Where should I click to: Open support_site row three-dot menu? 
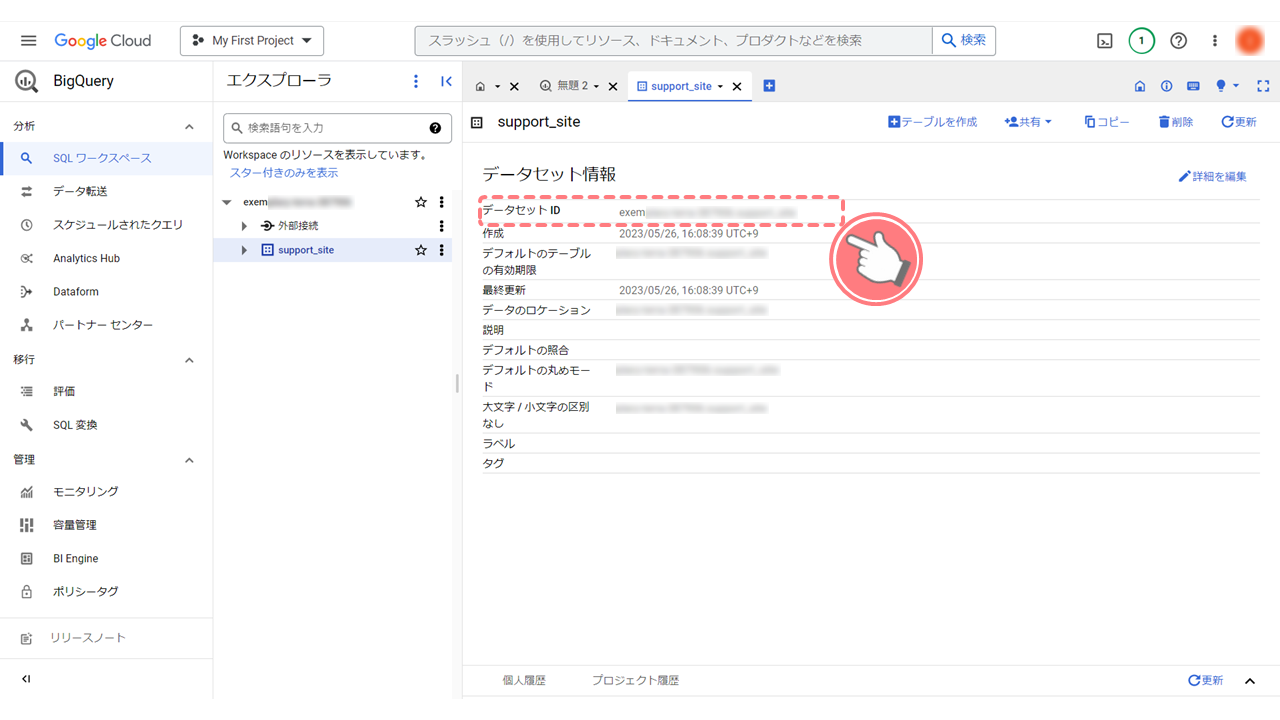pos(442,250)
